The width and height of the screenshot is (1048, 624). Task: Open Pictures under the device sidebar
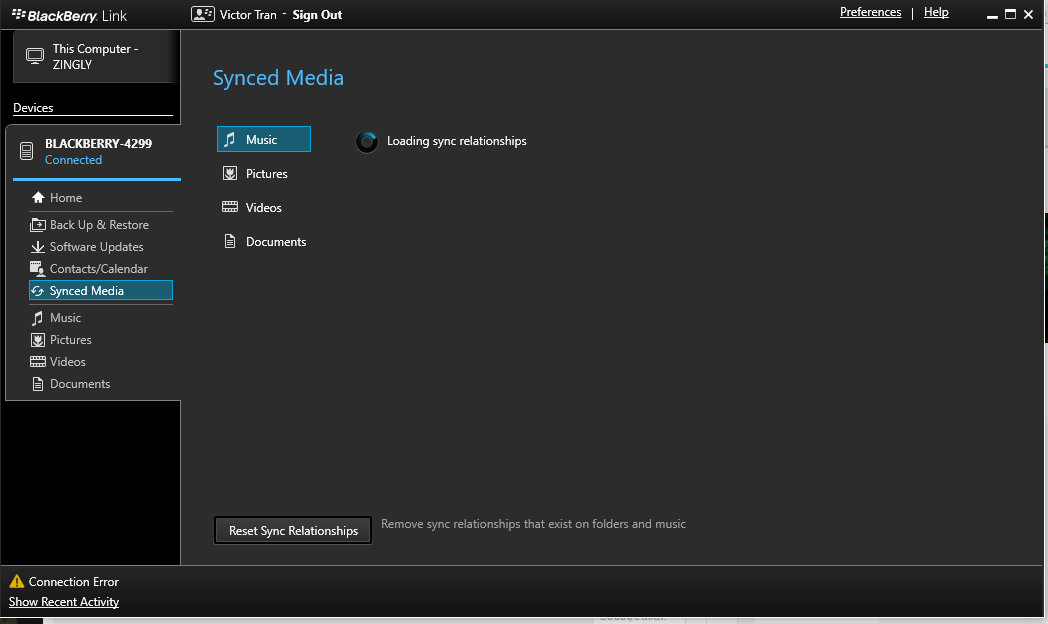pos(101,340)
